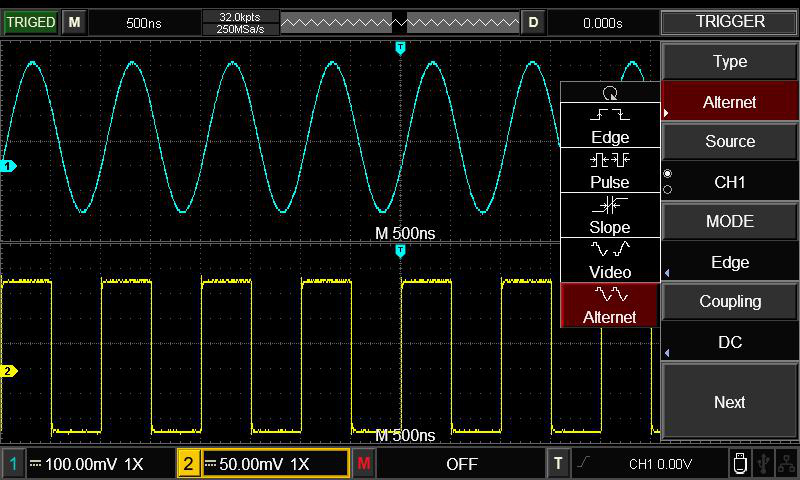This screenshot has height=480, width=800.
Task: Select the lower Source radio button
Action: [x=668, y=189]
